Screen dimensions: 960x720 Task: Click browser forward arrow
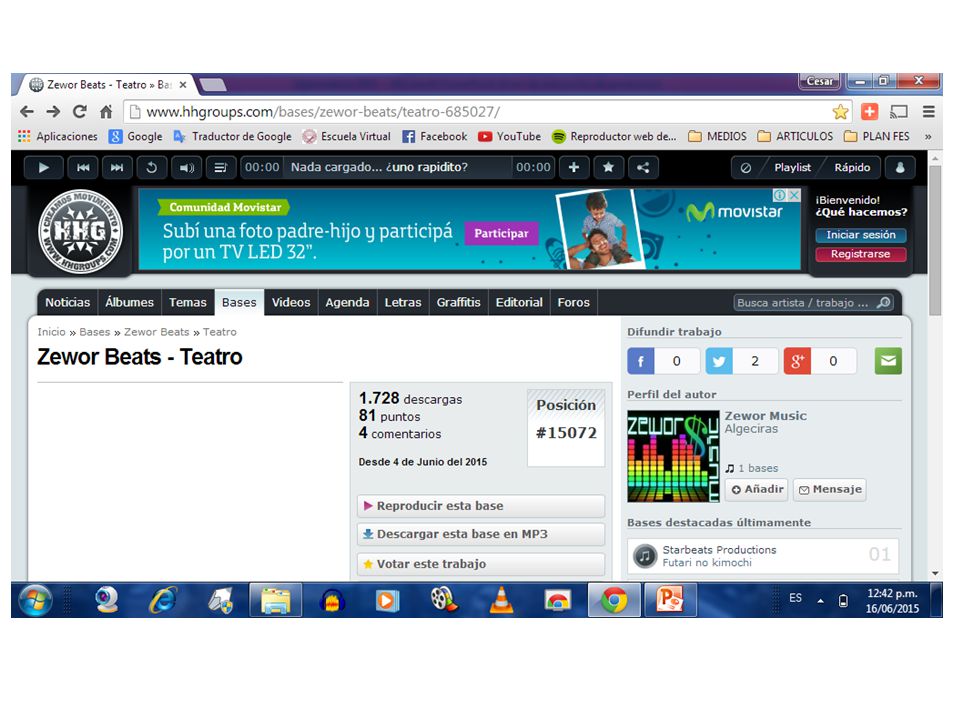pyautogui.click(x=53, y=111)
